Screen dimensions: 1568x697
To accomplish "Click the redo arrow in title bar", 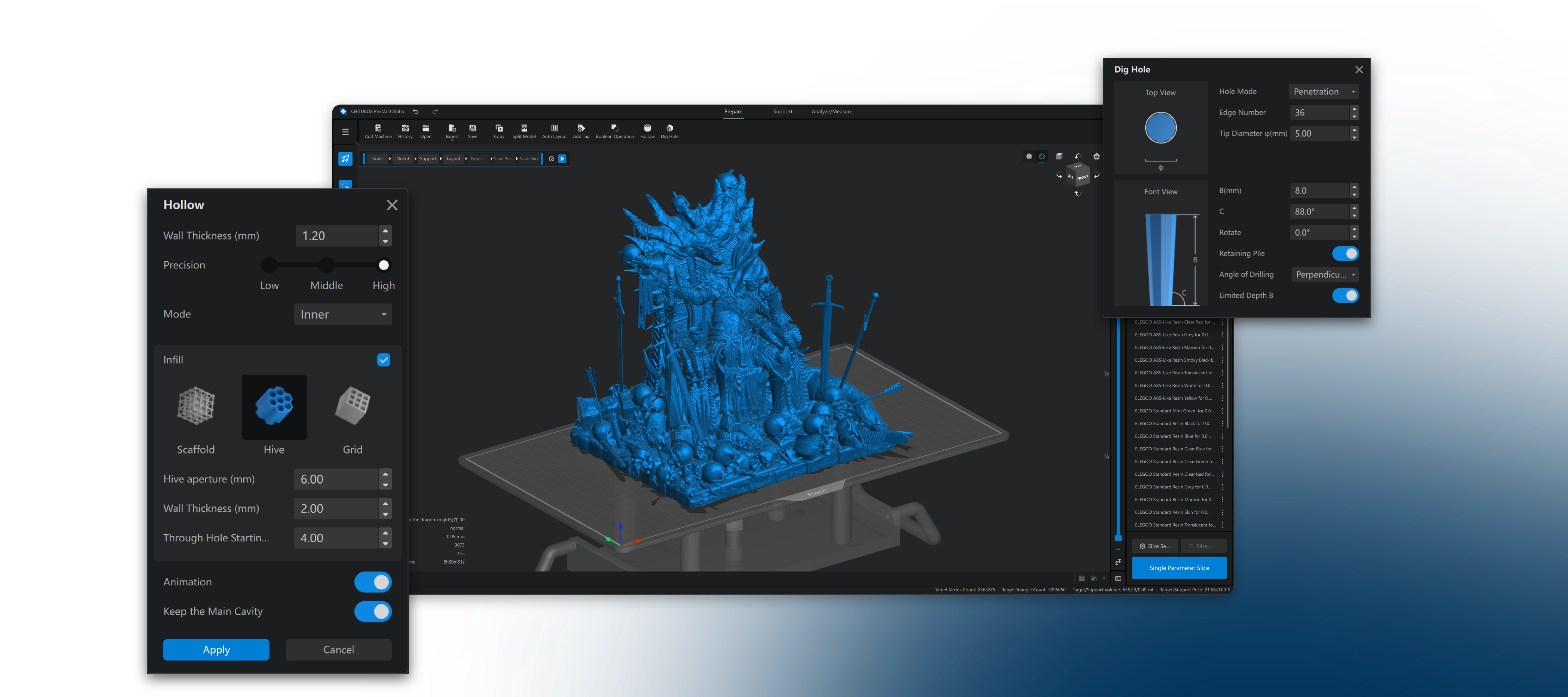I will (435, 111).
